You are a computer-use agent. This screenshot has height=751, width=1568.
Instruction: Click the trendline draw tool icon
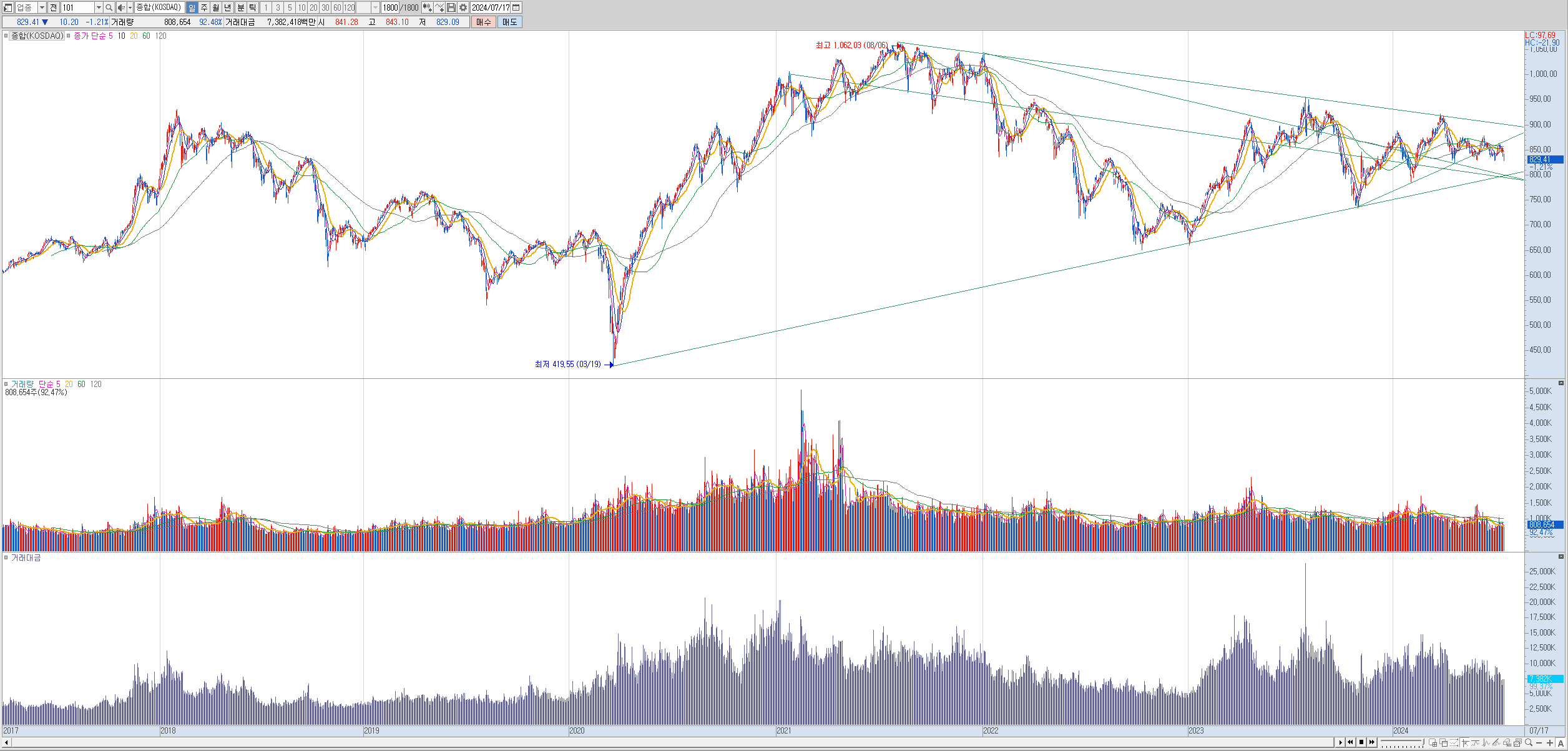(x=1496, y=742)
